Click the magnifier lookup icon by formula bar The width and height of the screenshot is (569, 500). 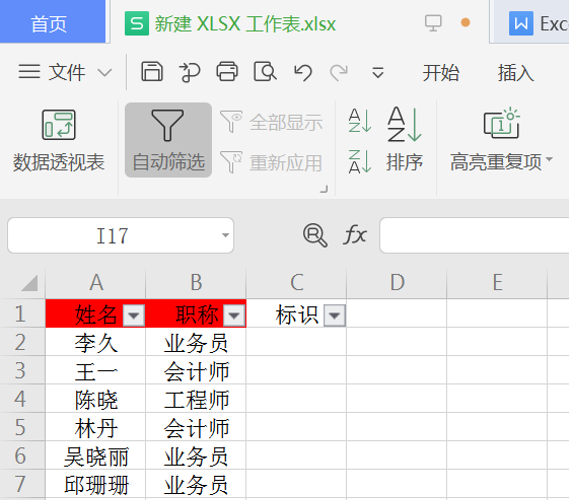tap(315, 235)
